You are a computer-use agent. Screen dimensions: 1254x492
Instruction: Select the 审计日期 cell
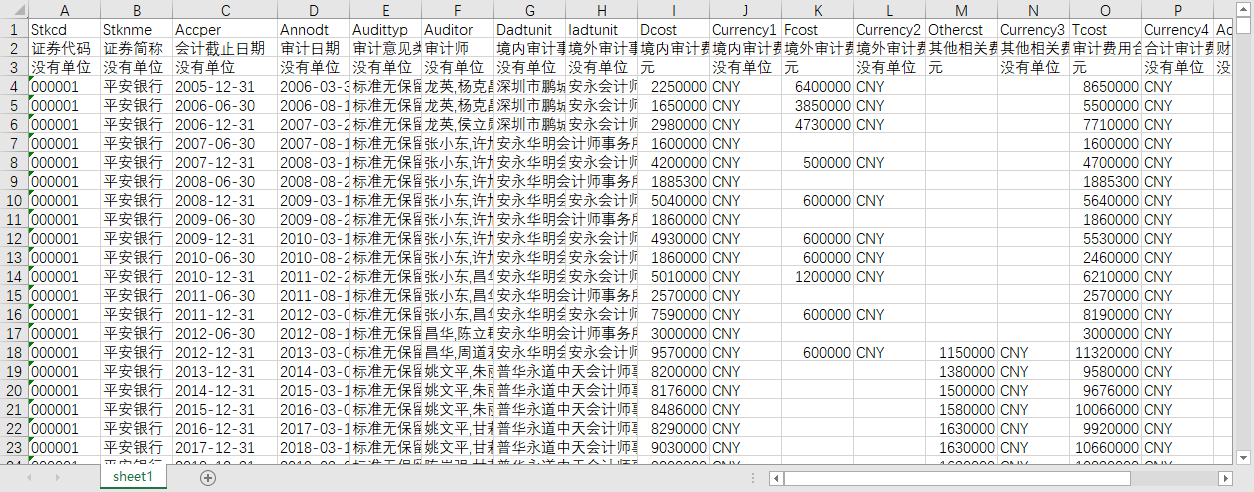click(313, 48)
